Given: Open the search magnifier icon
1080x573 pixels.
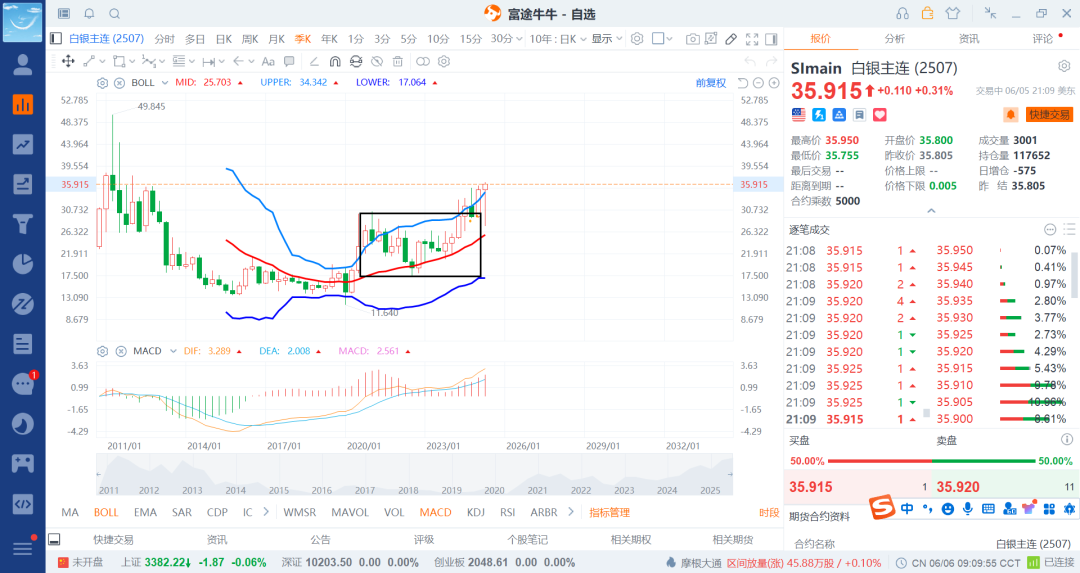Looking at the screenshot, I should click(114, 14).
